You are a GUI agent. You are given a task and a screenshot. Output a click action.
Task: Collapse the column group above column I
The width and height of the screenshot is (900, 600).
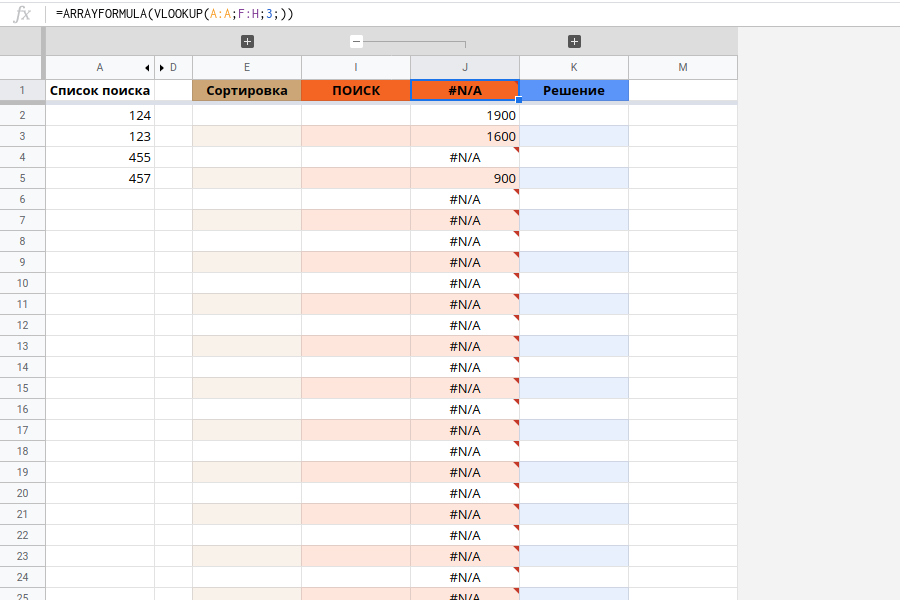(x=356, y=42)
